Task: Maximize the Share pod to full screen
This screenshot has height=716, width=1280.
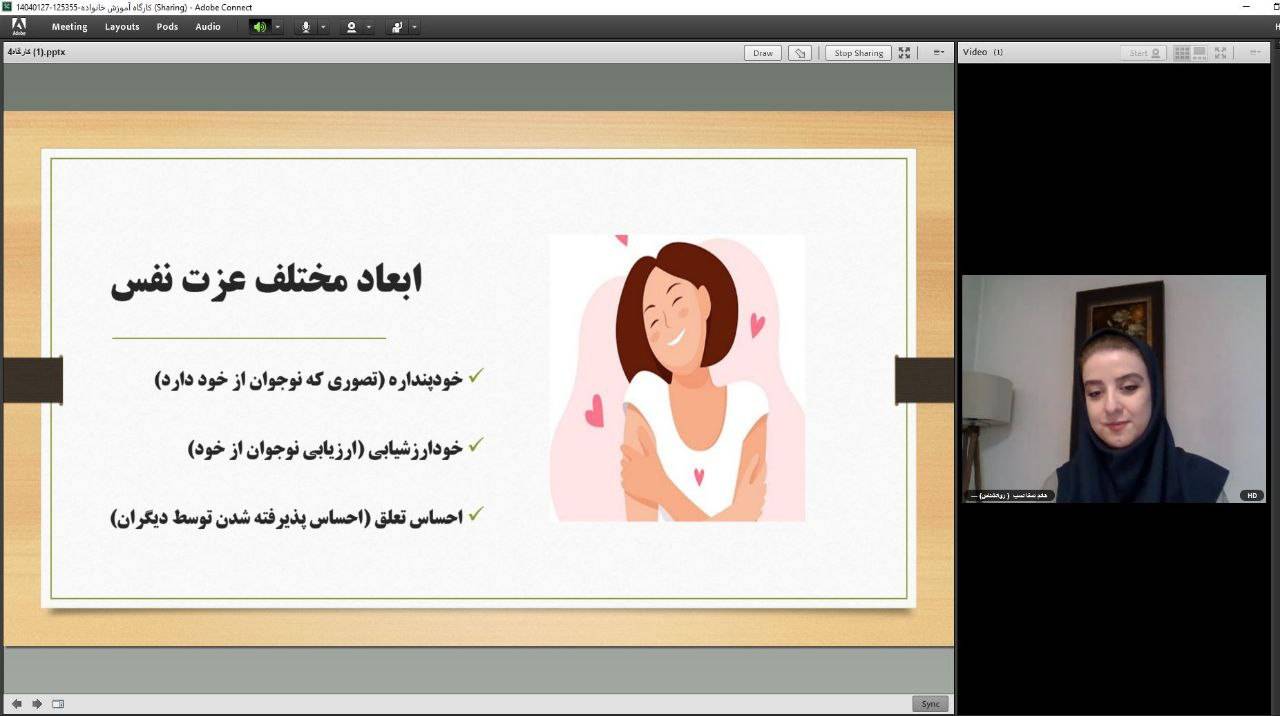Action: tap(904, 53)
